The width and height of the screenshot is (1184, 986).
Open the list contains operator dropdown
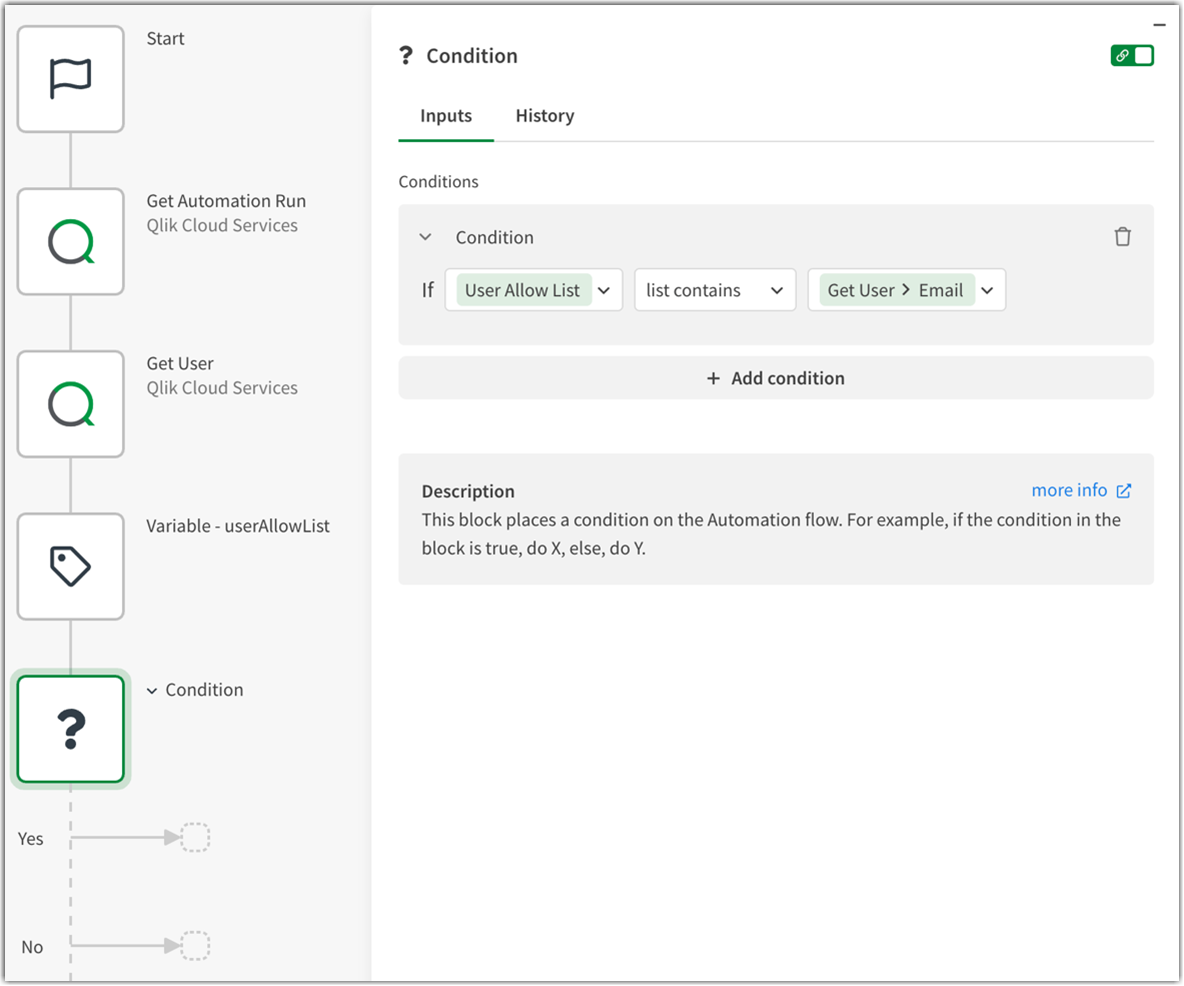click(x=715, y=290)
